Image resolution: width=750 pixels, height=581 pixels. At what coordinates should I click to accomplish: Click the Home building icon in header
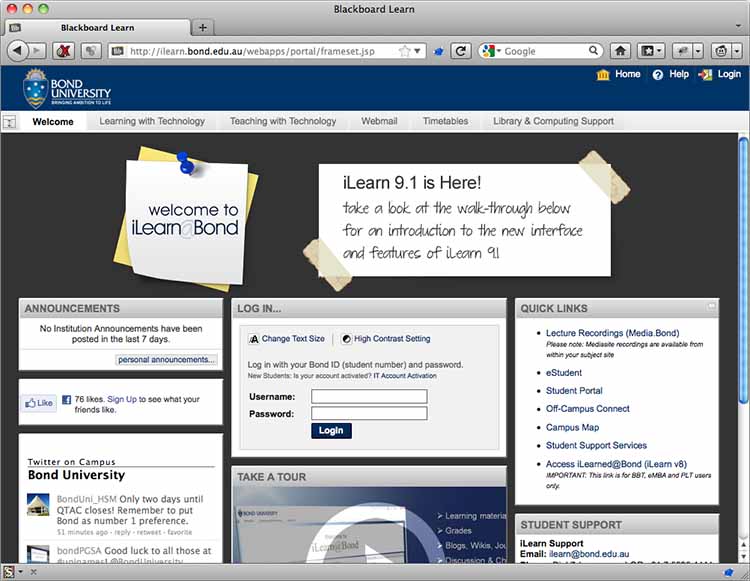[603, 75]
